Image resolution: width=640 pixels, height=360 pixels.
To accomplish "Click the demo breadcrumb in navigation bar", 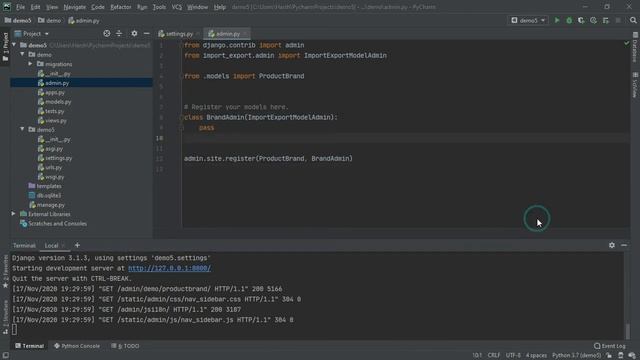I will pyautogui.click(x=50, y=20).
